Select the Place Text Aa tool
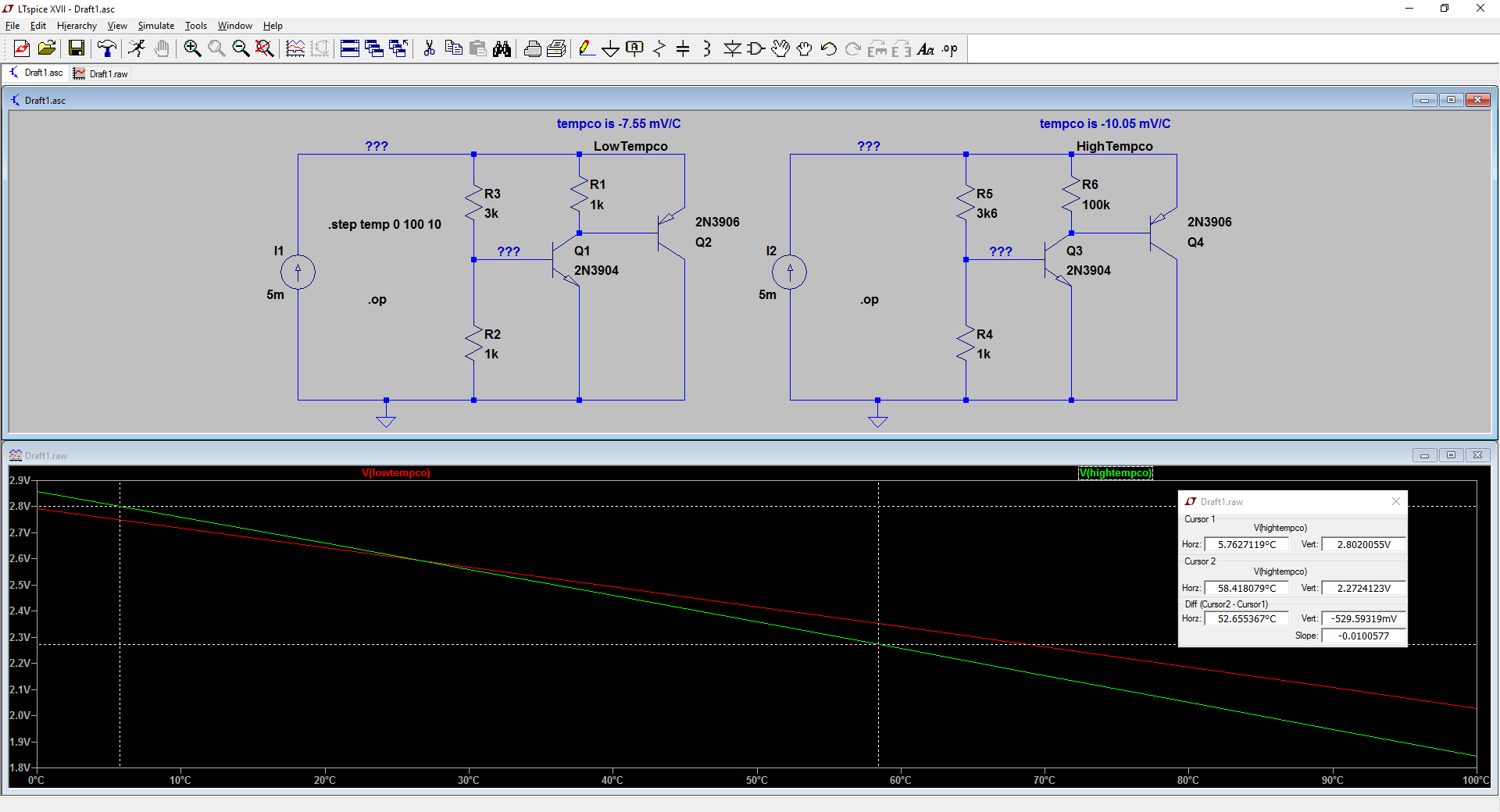This screenshot has height=812, width=1500. [926, 48]
